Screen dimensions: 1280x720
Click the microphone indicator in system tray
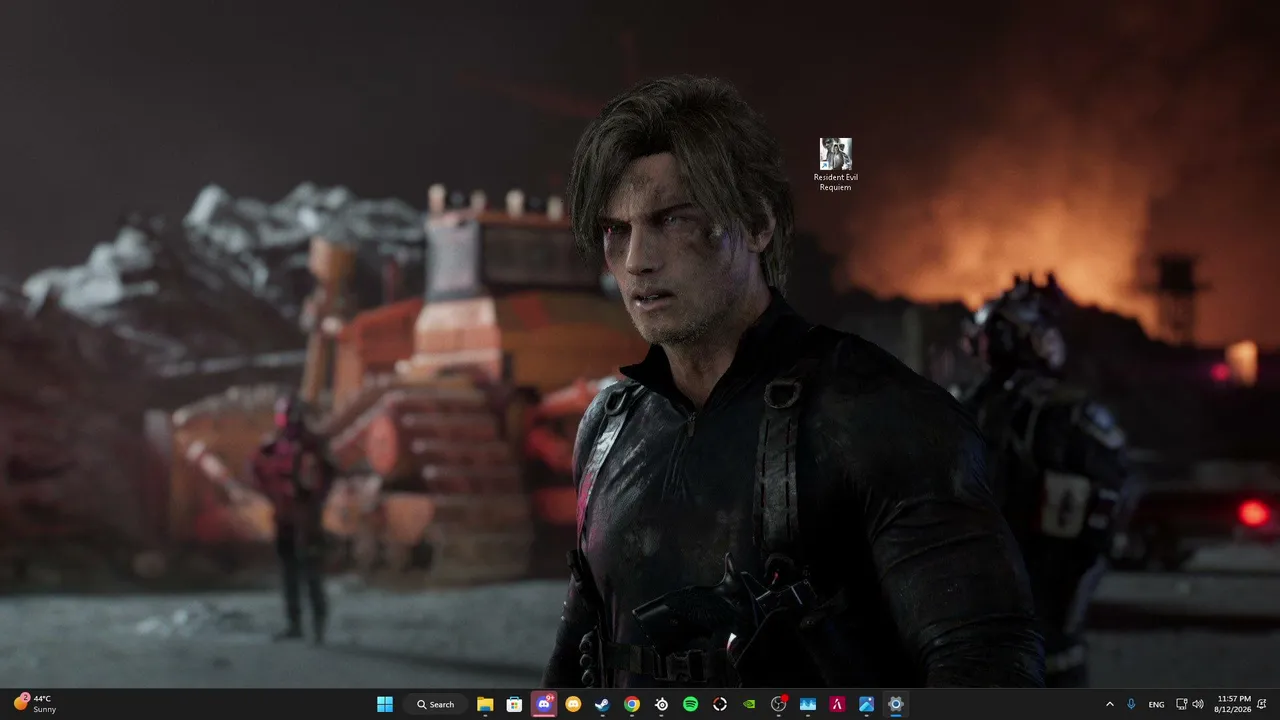click(1132, 704)
